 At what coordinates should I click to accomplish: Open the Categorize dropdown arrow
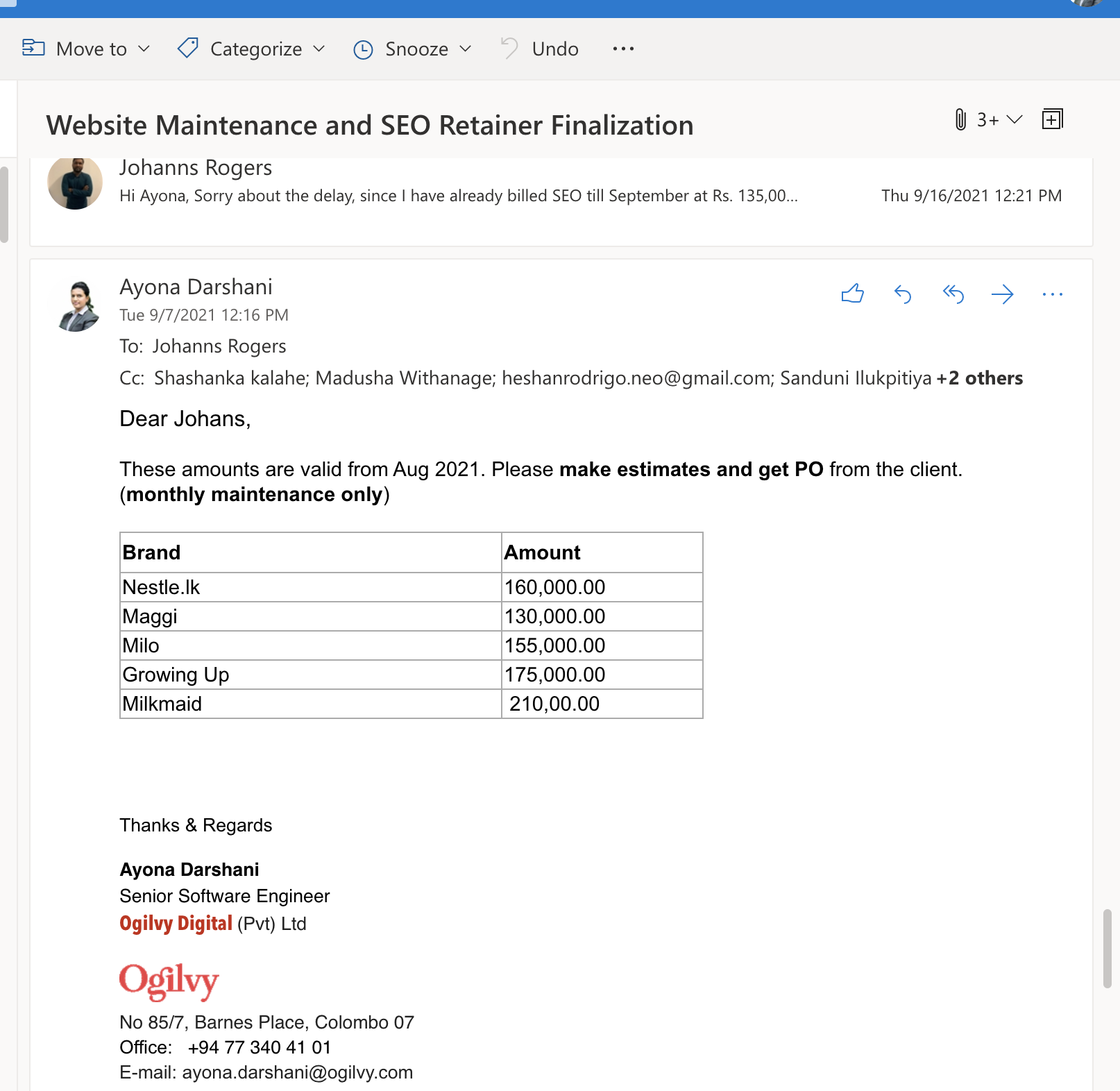pyautogui.click(x=319, y=49)
